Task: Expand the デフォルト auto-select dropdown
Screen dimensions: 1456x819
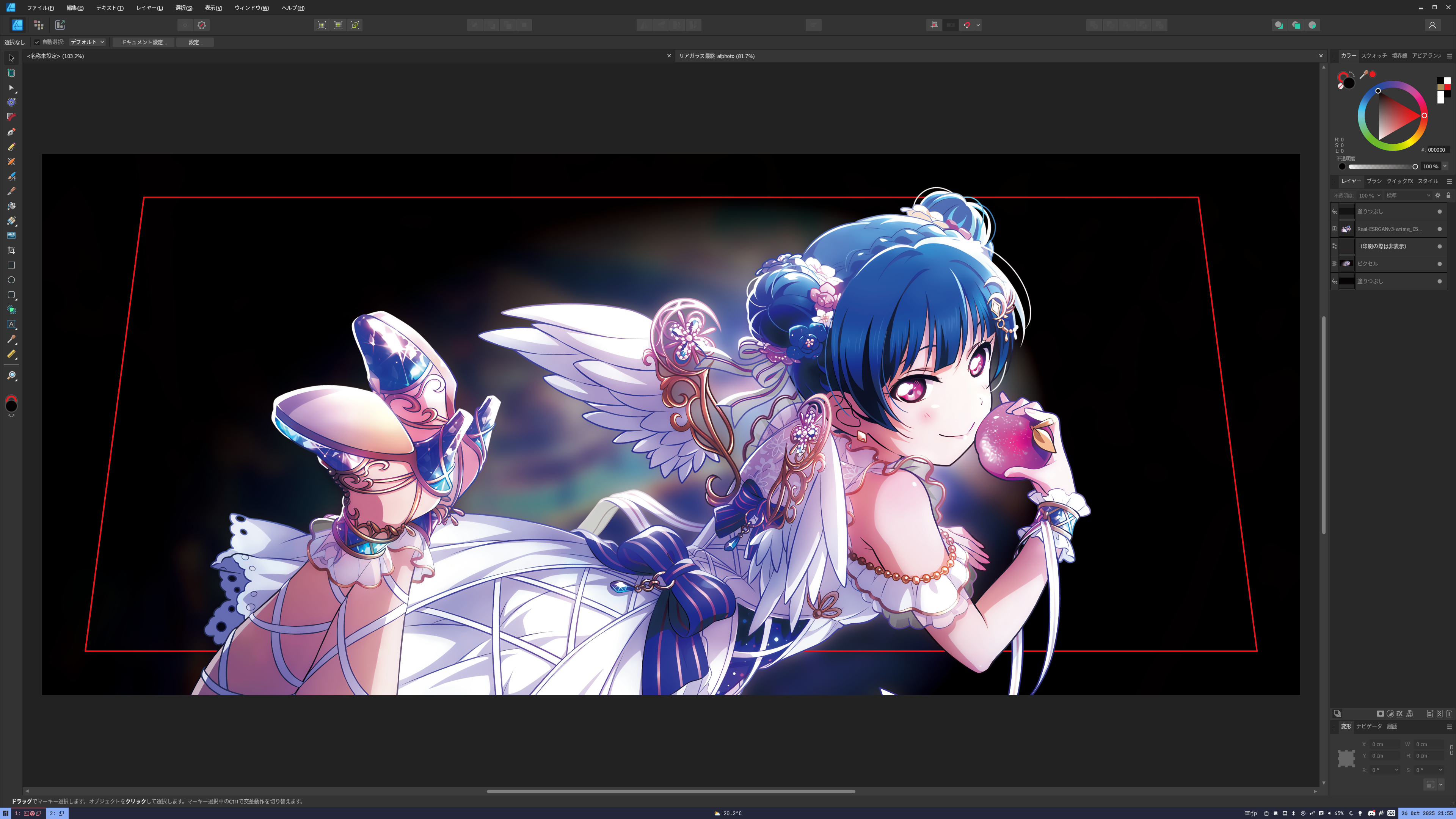Action: [88, 42]
